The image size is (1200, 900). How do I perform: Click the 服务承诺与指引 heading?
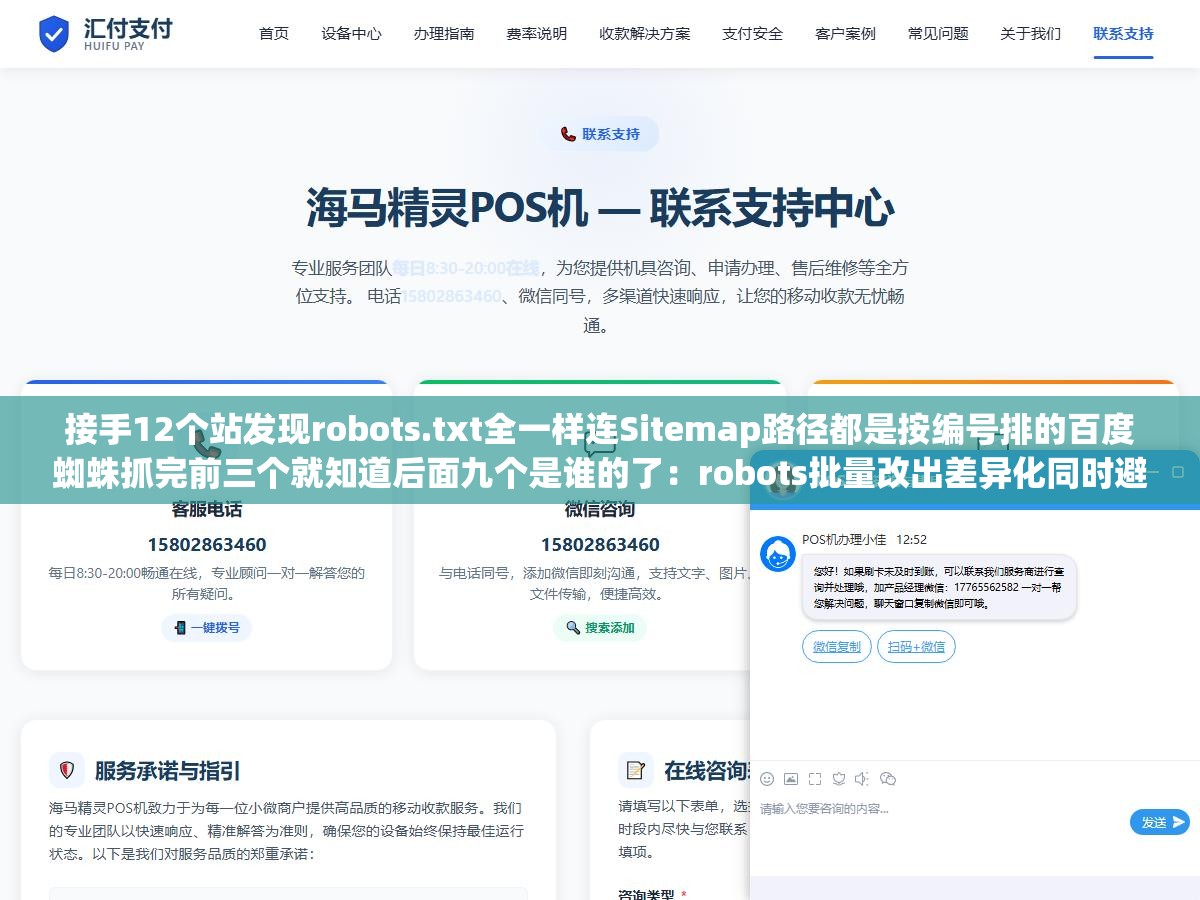(168, 771)
